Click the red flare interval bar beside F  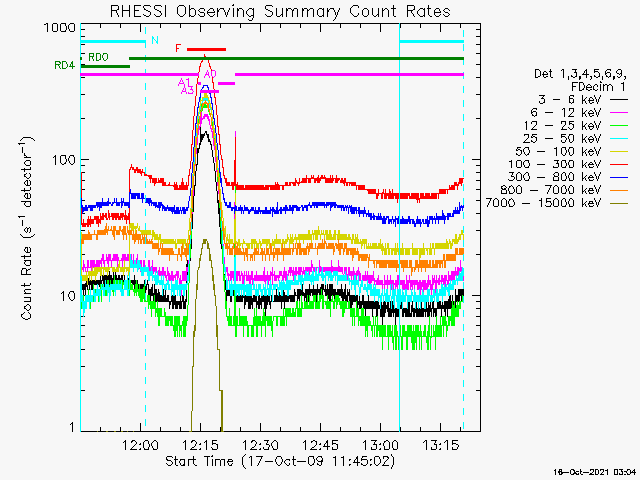point(207,49)
